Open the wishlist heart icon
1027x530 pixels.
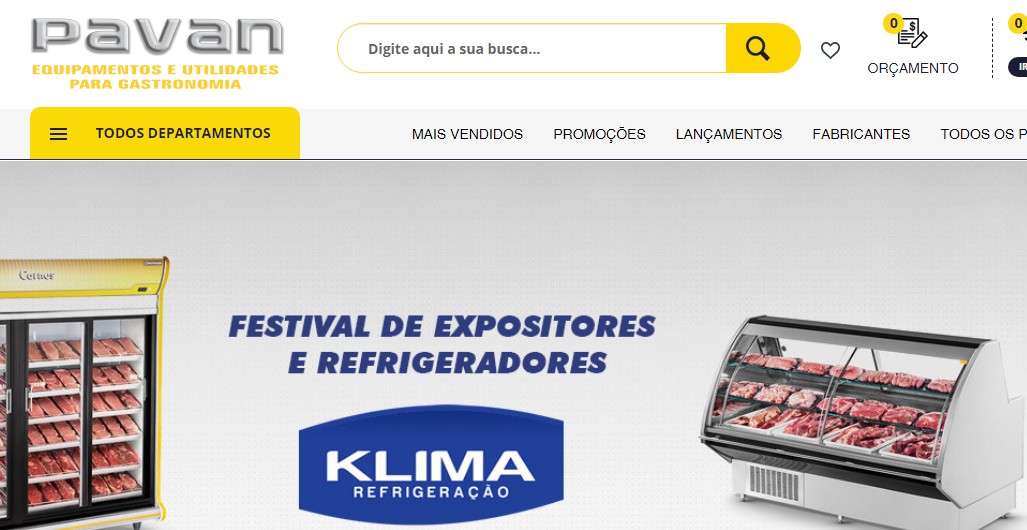pyautogui.click(x=830, y=50)
